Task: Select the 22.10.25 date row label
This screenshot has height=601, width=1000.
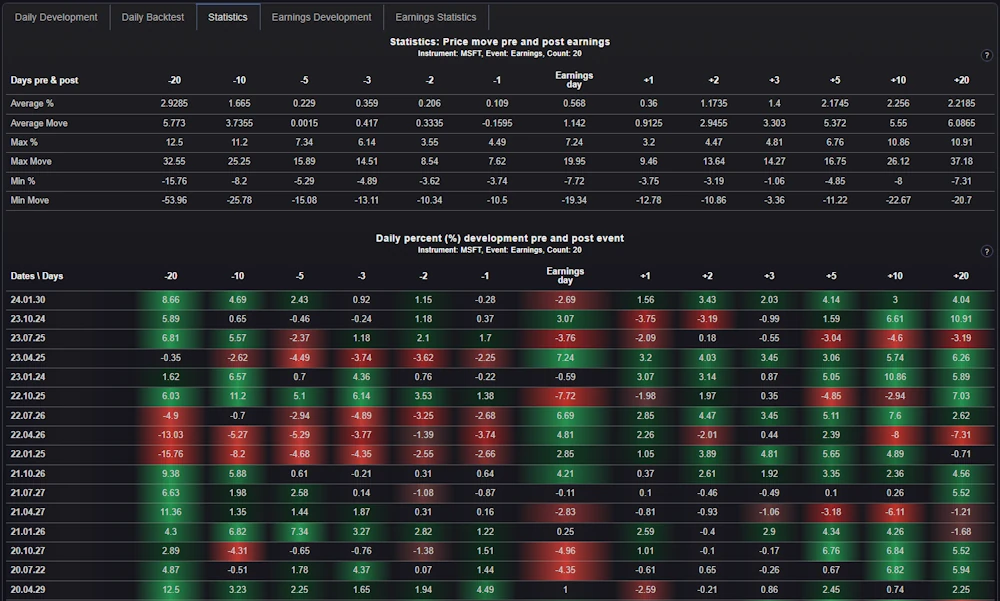Action: click(x=28, y=396)
